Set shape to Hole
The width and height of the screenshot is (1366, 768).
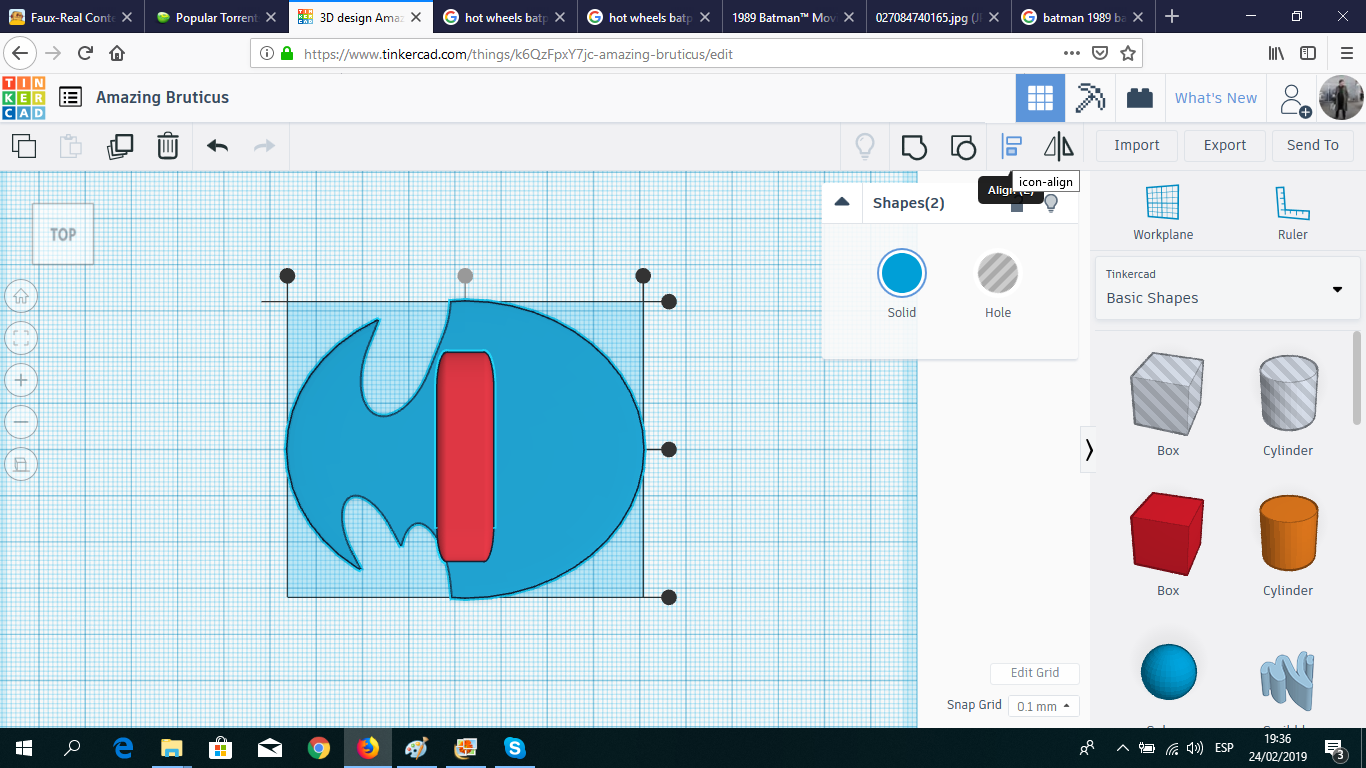[x=998, y=274]
